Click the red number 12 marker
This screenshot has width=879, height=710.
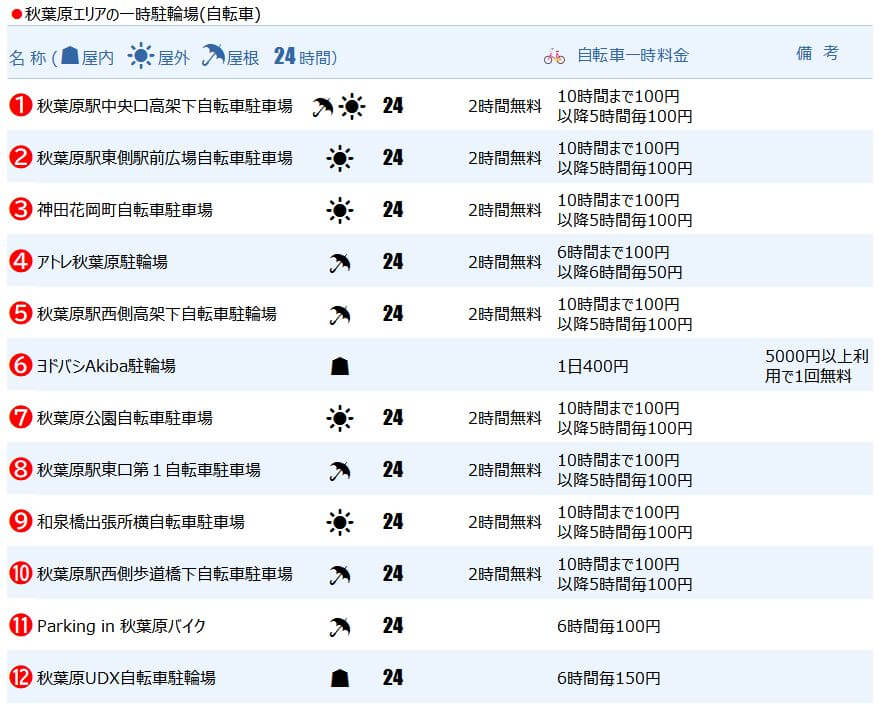[x=20, y=678]
